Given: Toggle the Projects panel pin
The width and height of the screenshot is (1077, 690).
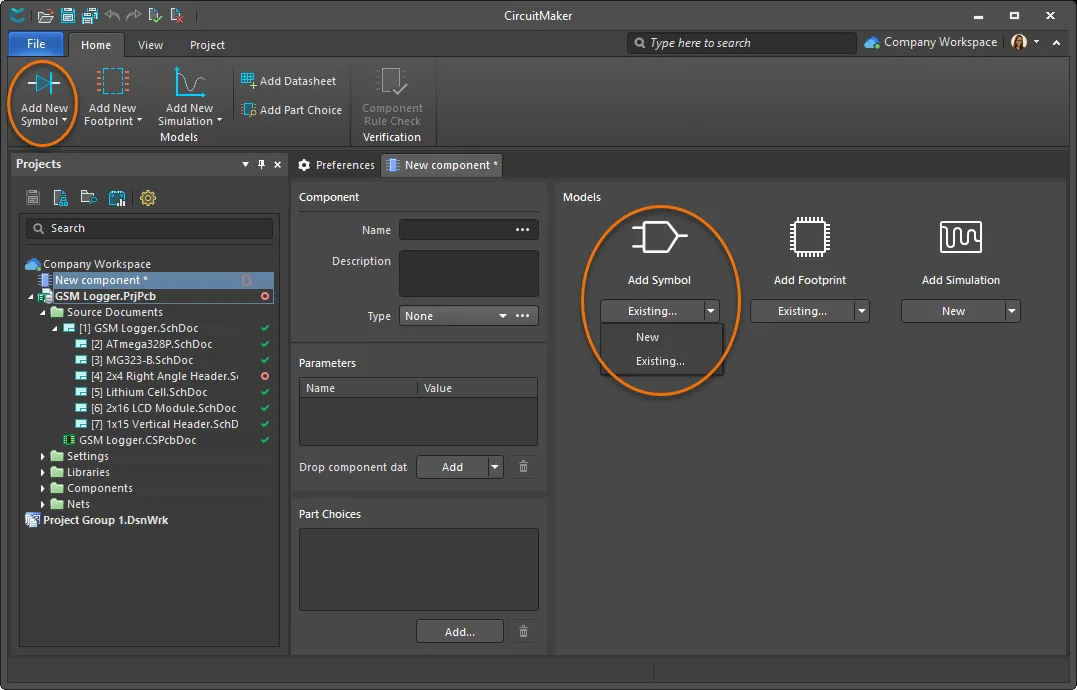Looking at the screenshot, I should pos(262,165).
